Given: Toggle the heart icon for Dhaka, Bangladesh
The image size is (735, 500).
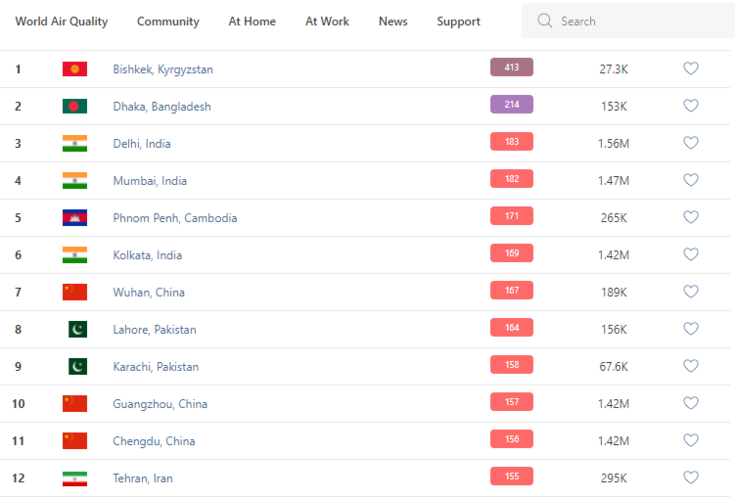Looking at the screenshot, I should 690,106.
